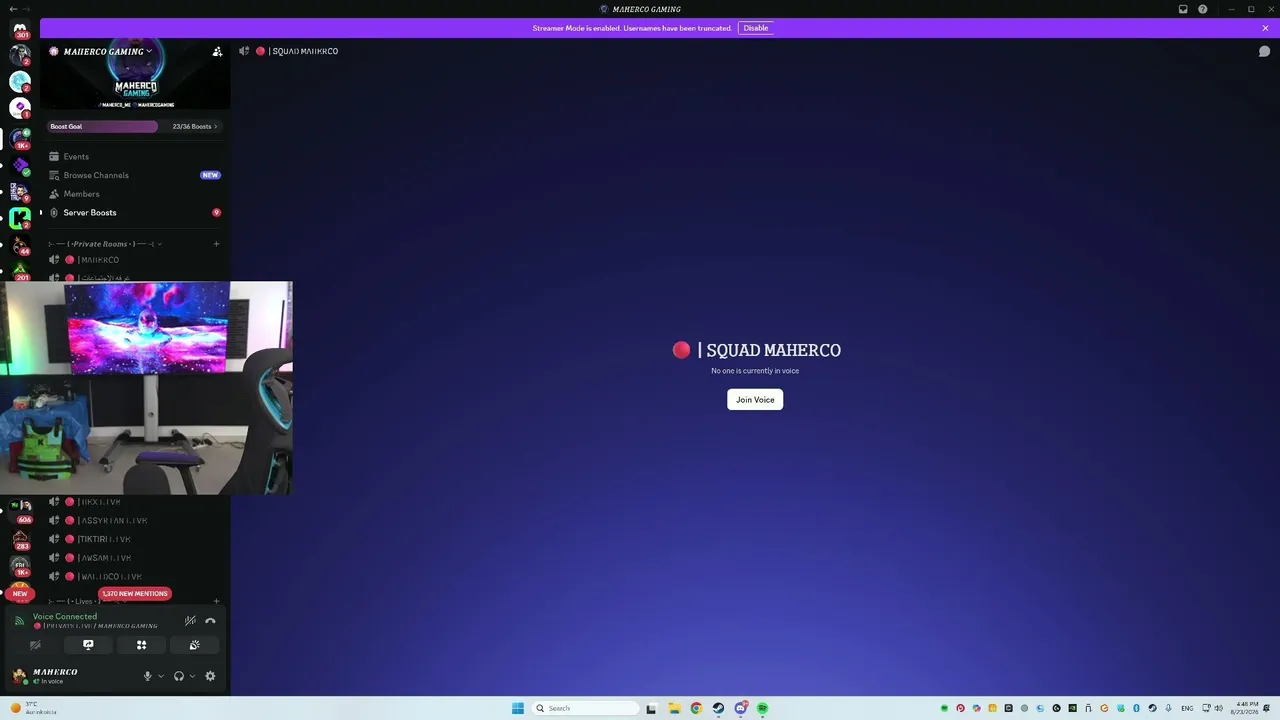Open the server icon with 44 badge
The width and height of the screenshot is (1280, 720).
click(x=20, y=244)
